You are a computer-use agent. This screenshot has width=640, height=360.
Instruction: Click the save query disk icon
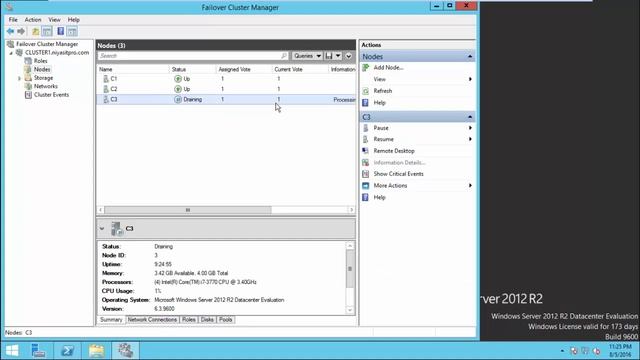[x=329, y=56]
